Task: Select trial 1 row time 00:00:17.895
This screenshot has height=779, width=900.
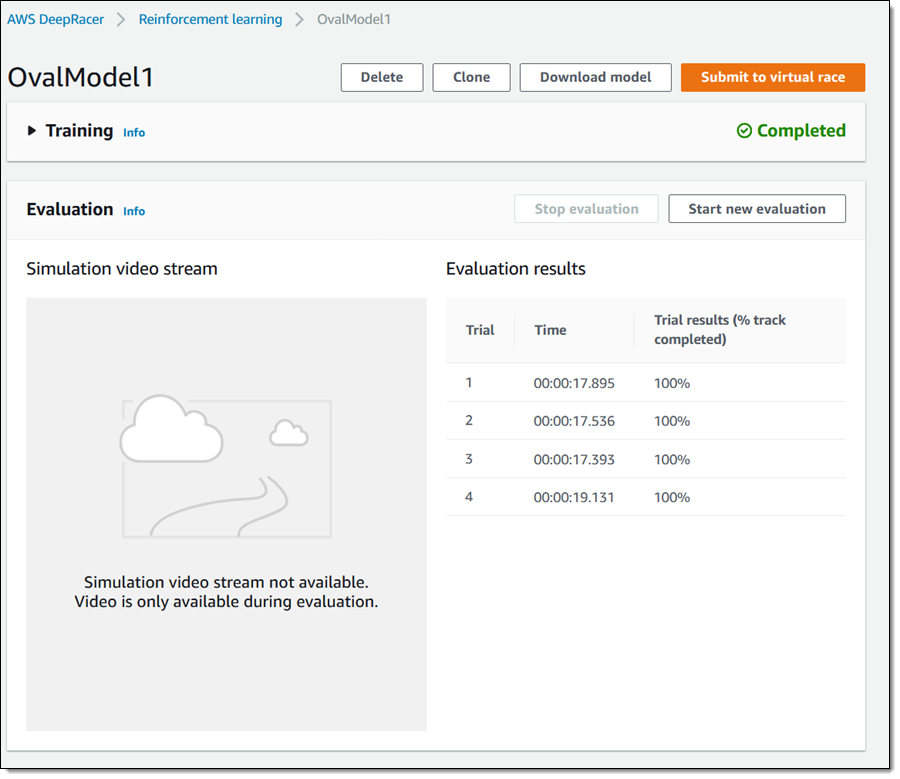Action: [x=574, y=383]
